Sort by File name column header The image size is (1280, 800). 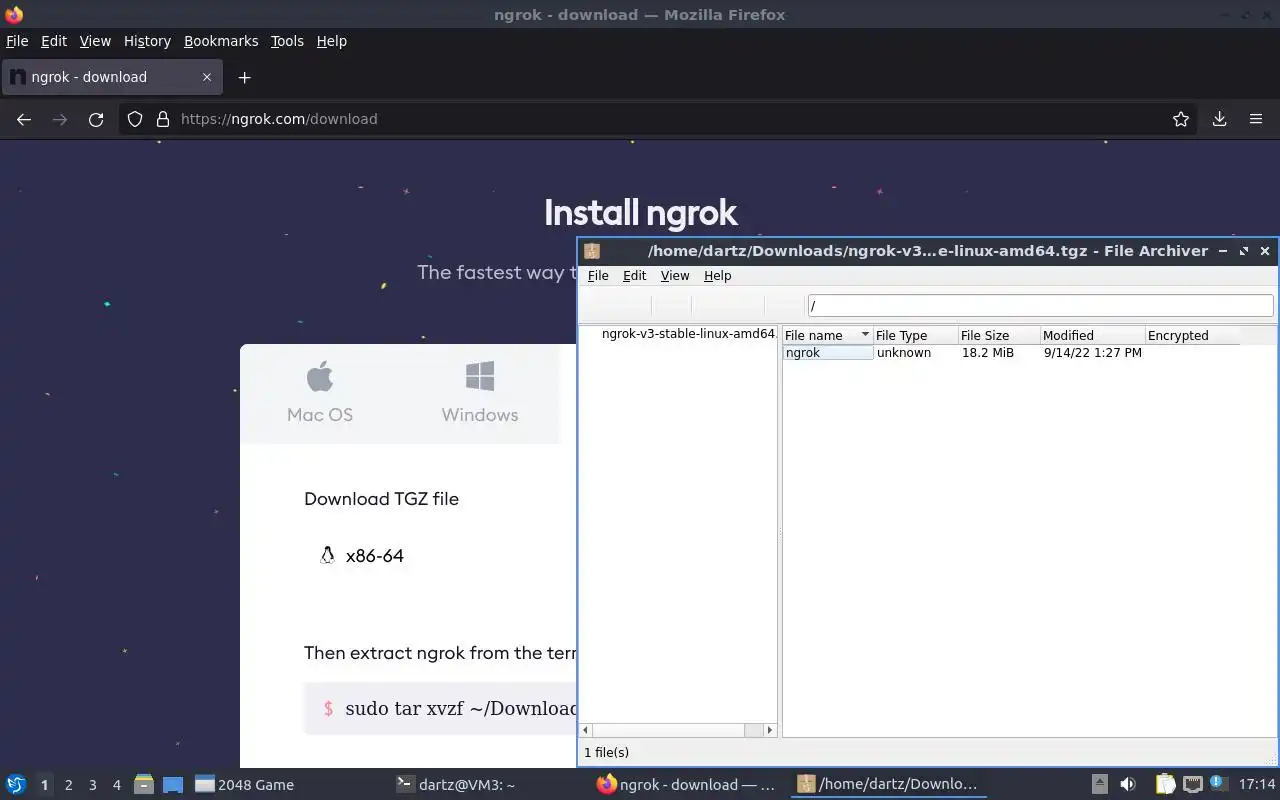(x=827, y=335)
